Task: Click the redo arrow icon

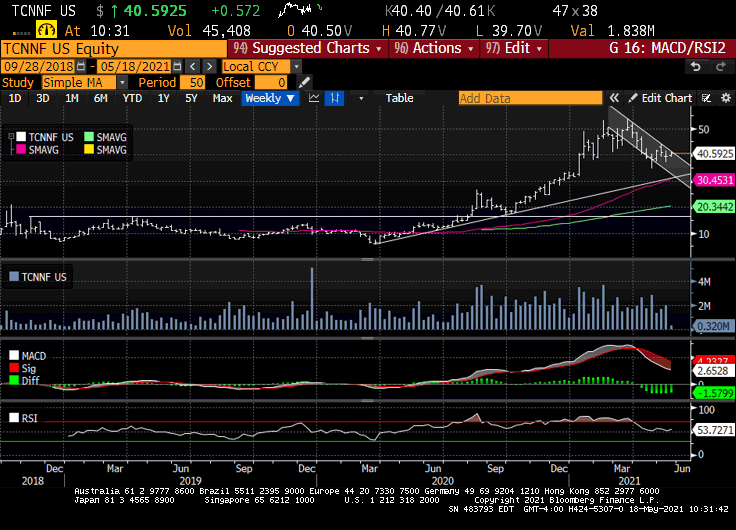Action: click(x=721, y=67)
